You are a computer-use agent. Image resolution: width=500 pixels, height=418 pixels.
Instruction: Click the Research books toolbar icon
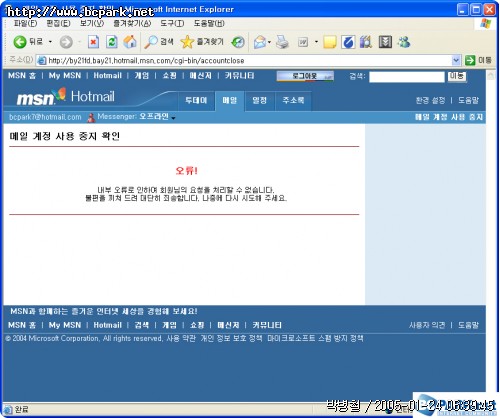click(x=366, y=42)
